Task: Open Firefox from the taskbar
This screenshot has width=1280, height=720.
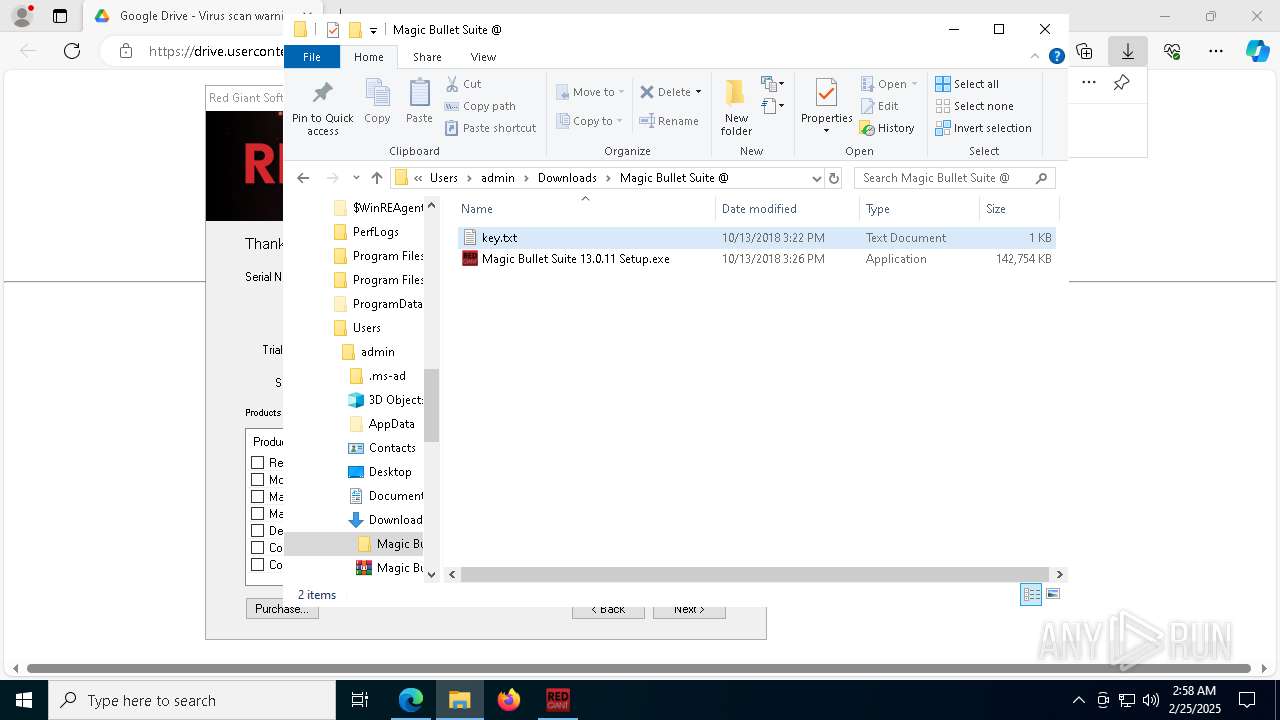Action: 509,700
